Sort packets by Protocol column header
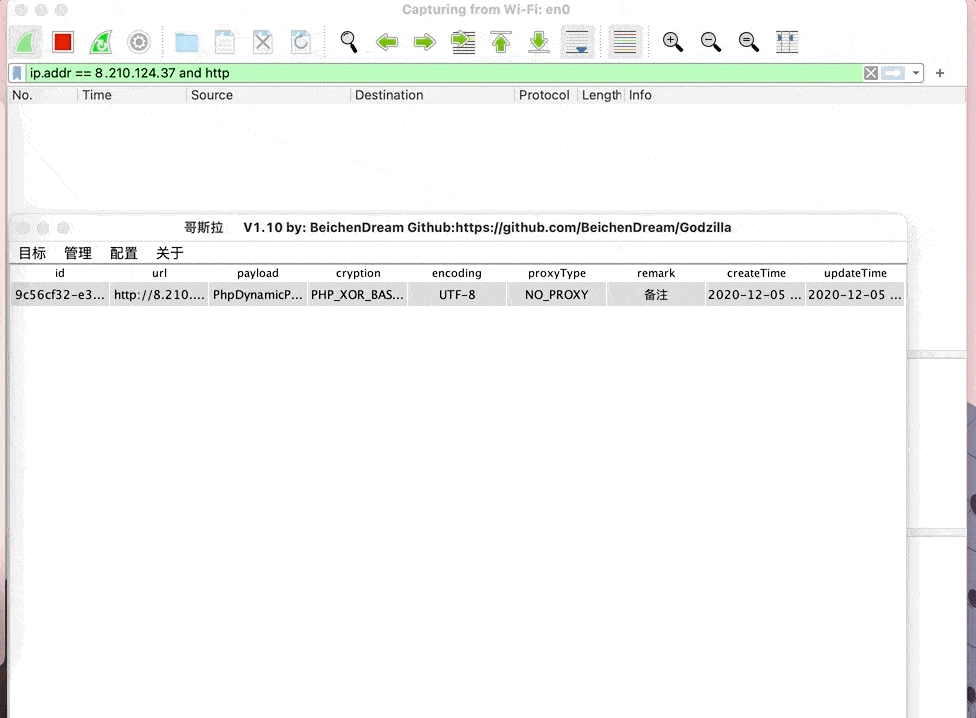Viewport: 976px width, 718px height. click(x=544, y=95)
